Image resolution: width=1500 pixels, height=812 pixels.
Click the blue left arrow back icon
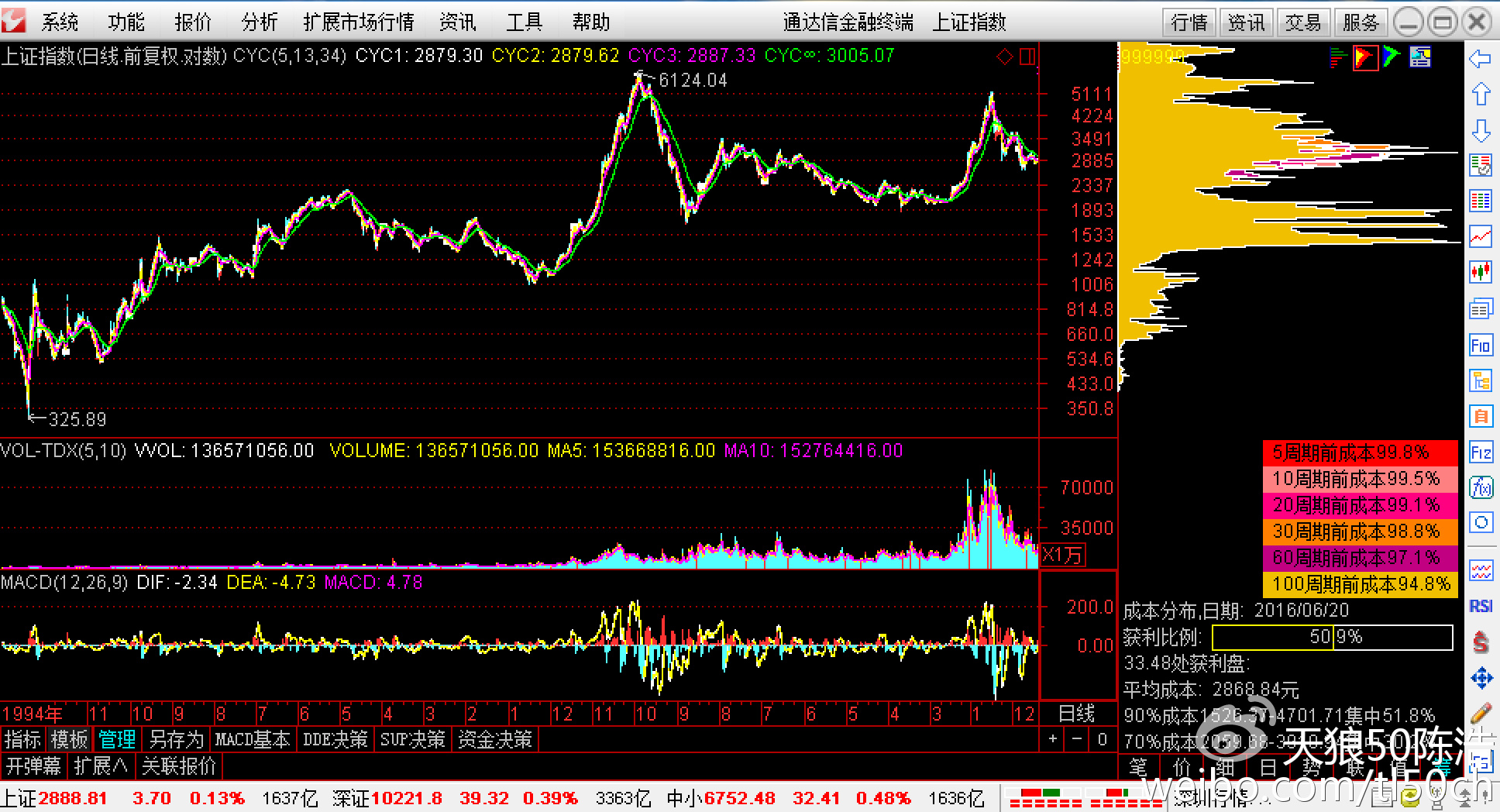(x=1481, y=59)
